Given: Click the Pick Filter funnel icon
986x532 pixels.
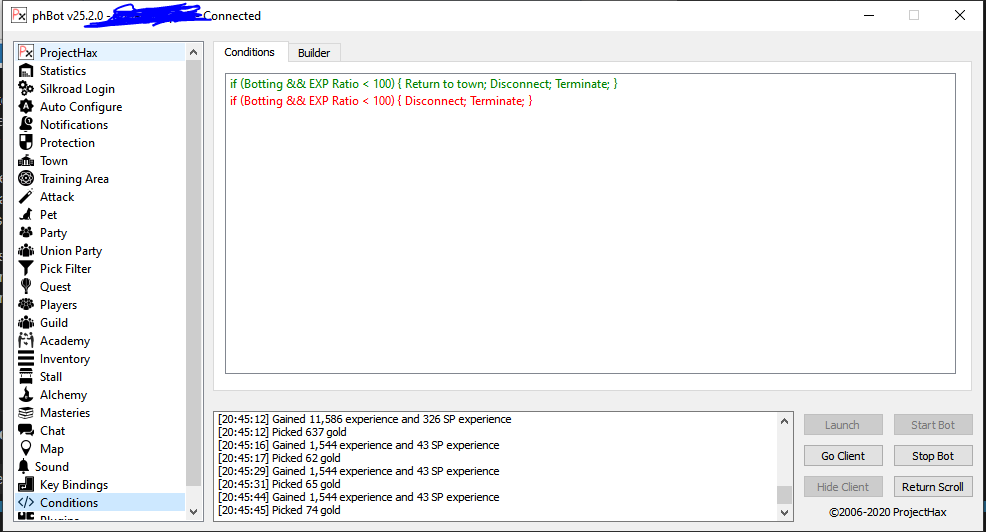Looking at the screenshot, I should pyautogui.click(x=26, y=269).
